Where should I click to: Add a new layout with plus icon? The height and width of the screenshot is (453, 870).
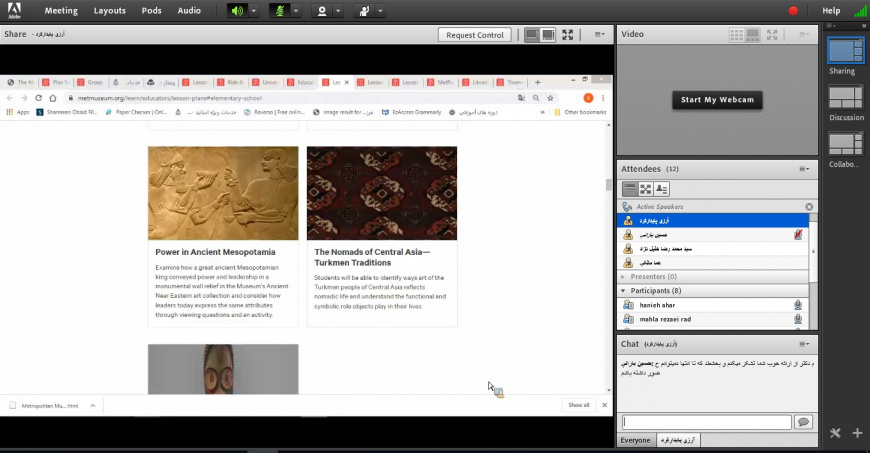point(857,433)
